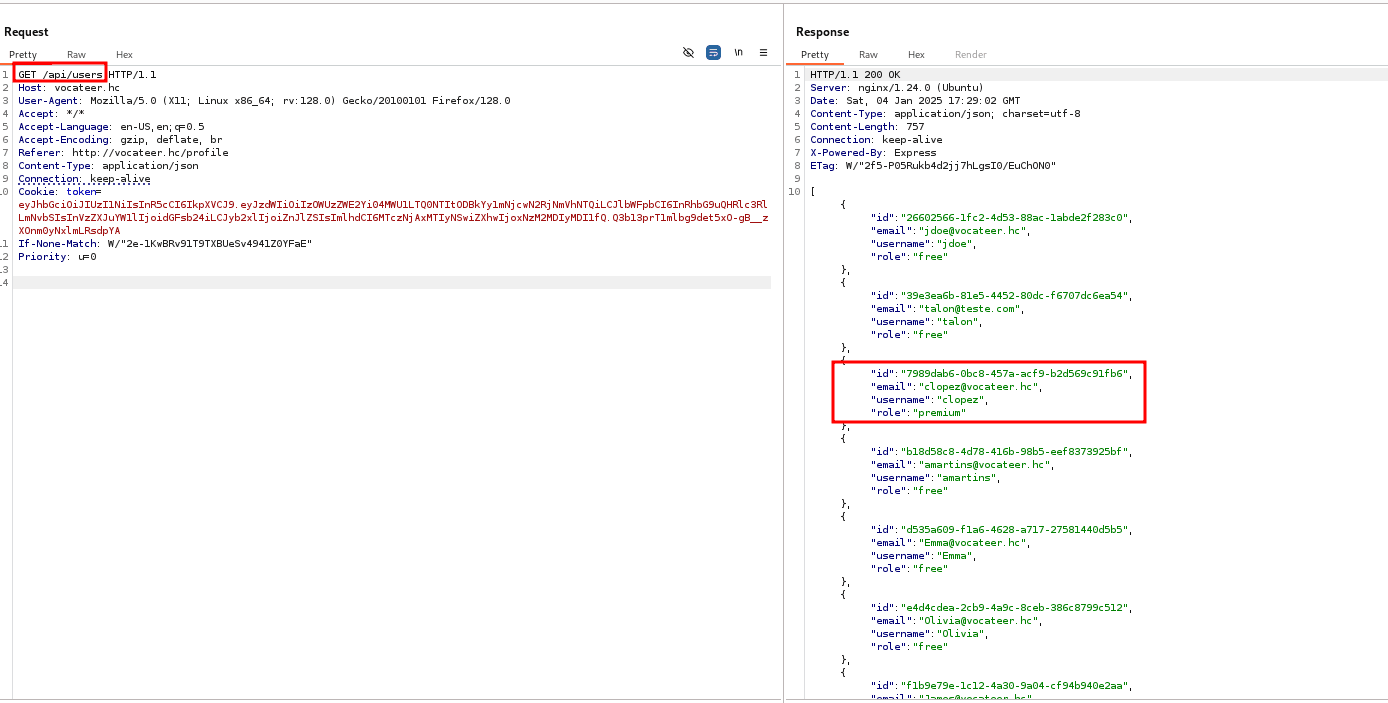Click the GET /api/users request line
Screen dimensions: 1388x703
tap(87, 75)
